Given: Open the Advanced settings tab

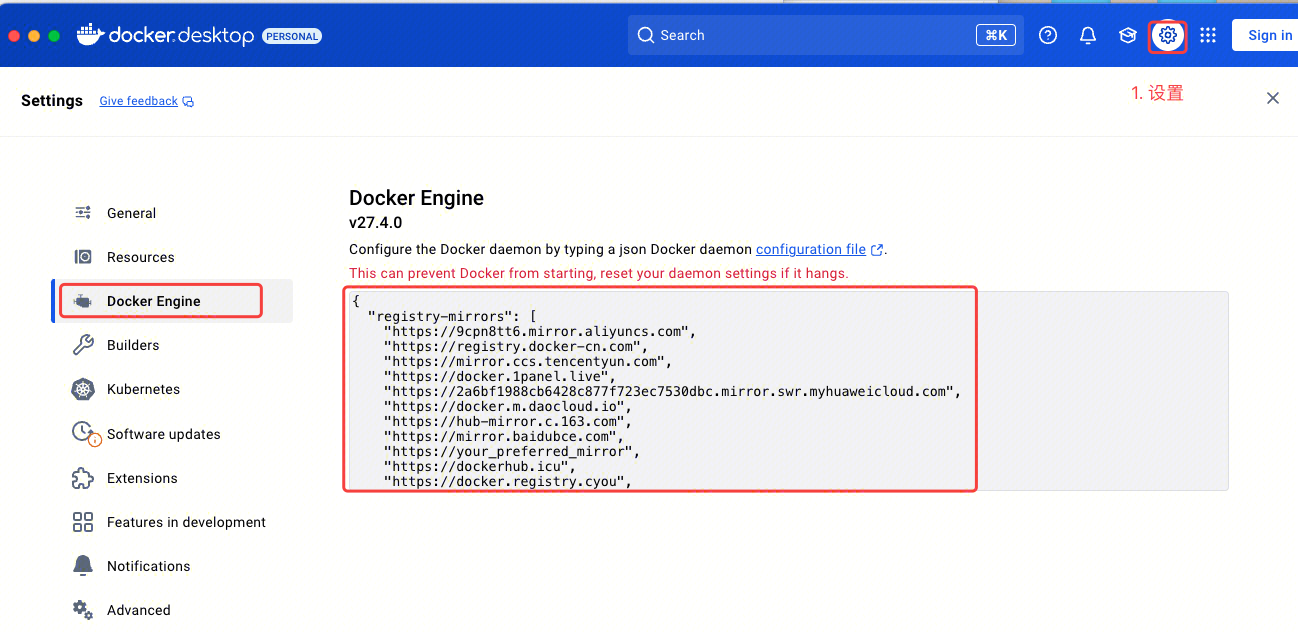Looking at the screenshot, I should pos(172,610).
